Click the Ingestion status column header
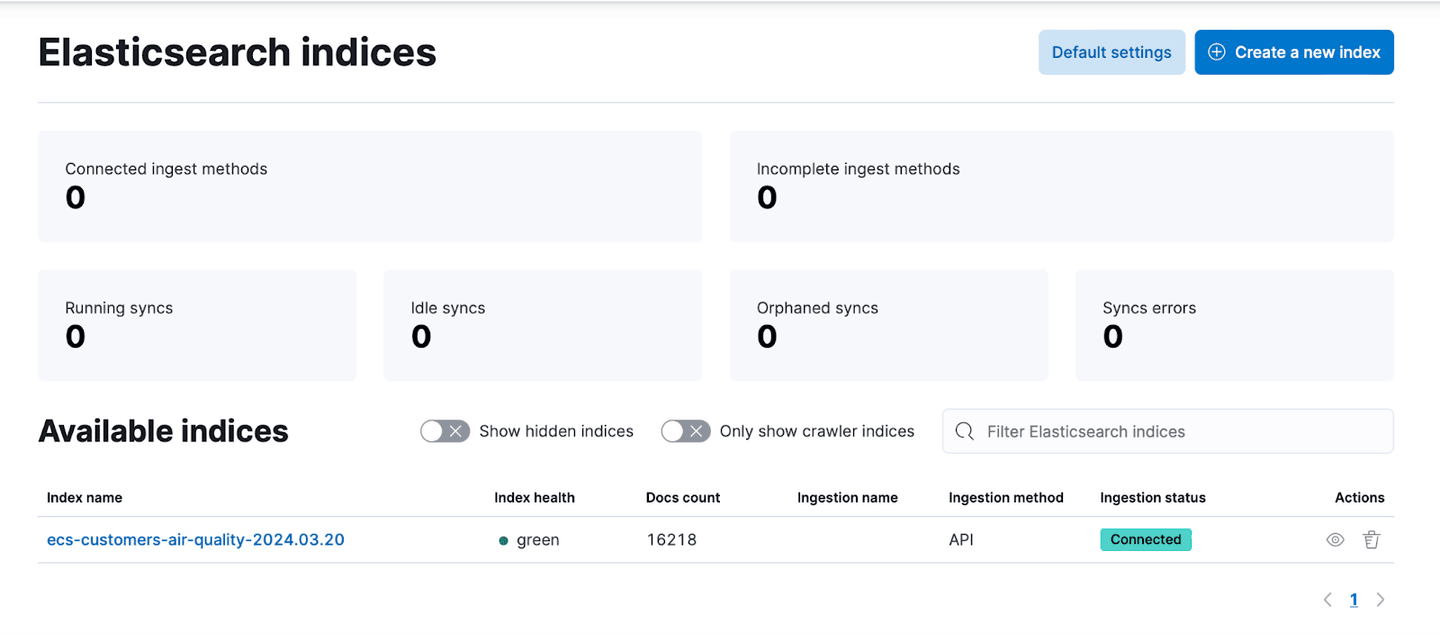 1153,497
